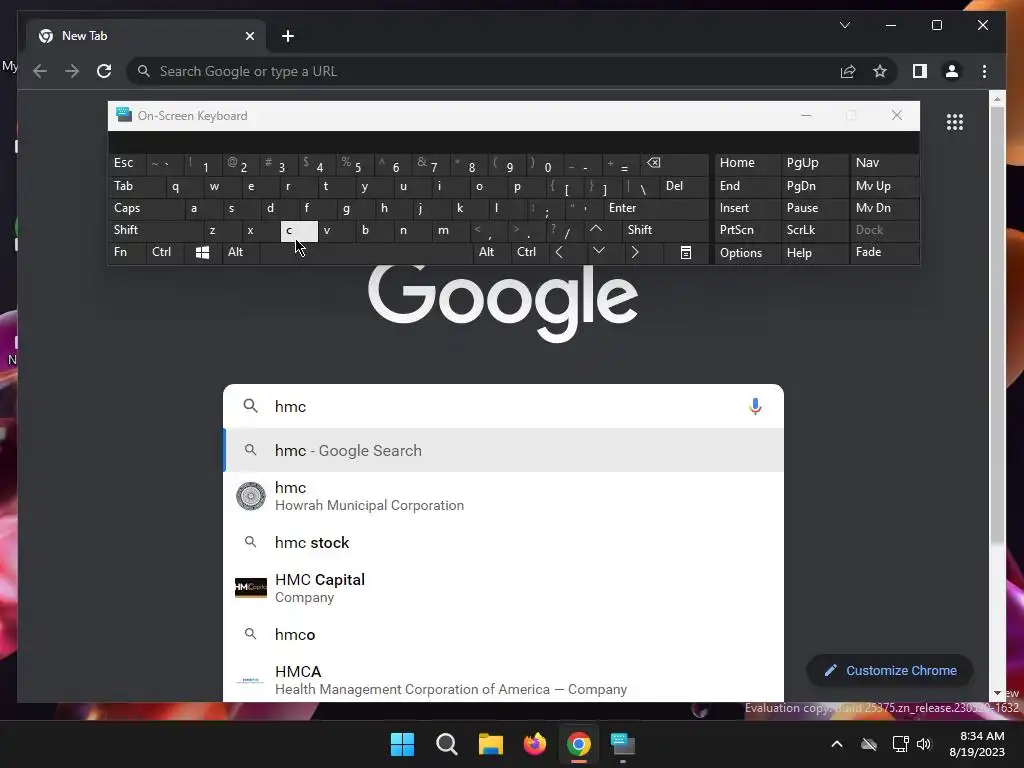The height and width of the screenshot is (768, 1024).
Task: Open On-Screen Keyboard Options
Action: (747, 253)
